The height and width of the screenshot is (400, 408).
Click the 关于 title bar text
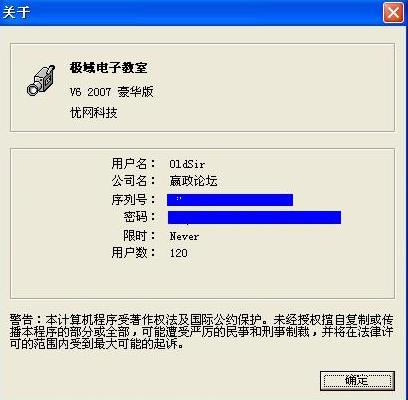point(16,13)
